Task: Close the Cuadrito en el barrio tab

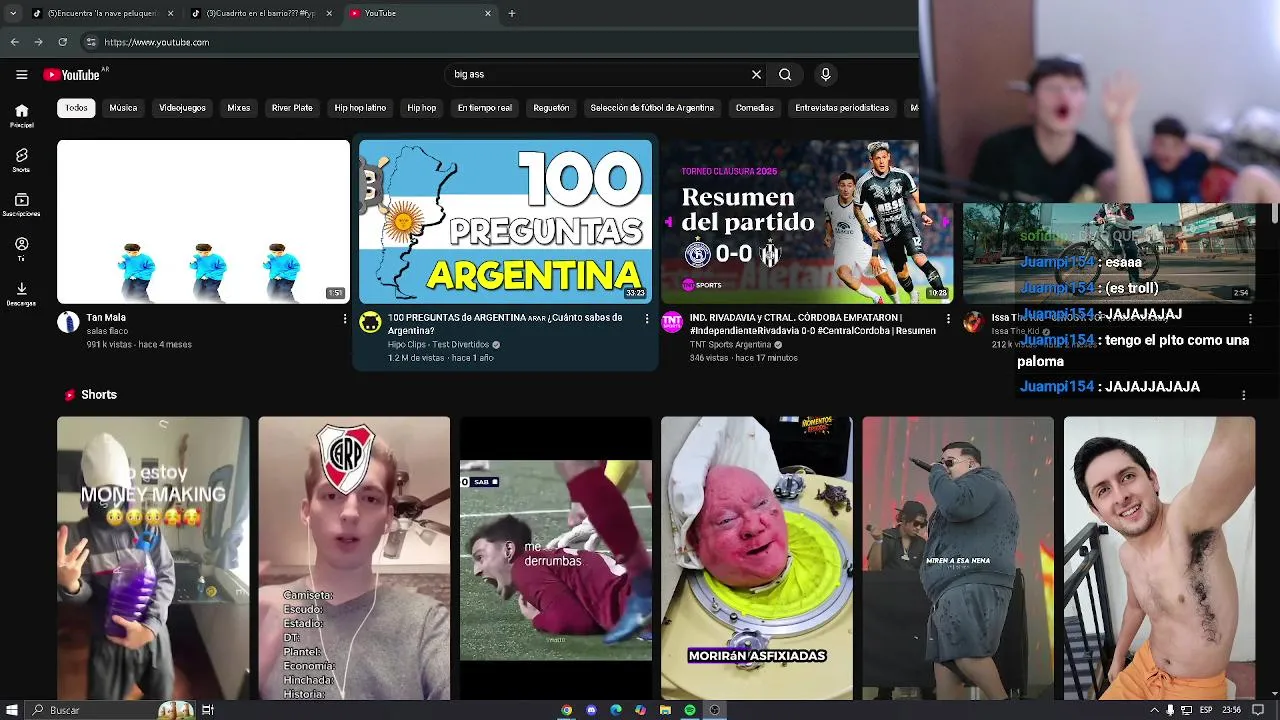Action: (329, 13)
